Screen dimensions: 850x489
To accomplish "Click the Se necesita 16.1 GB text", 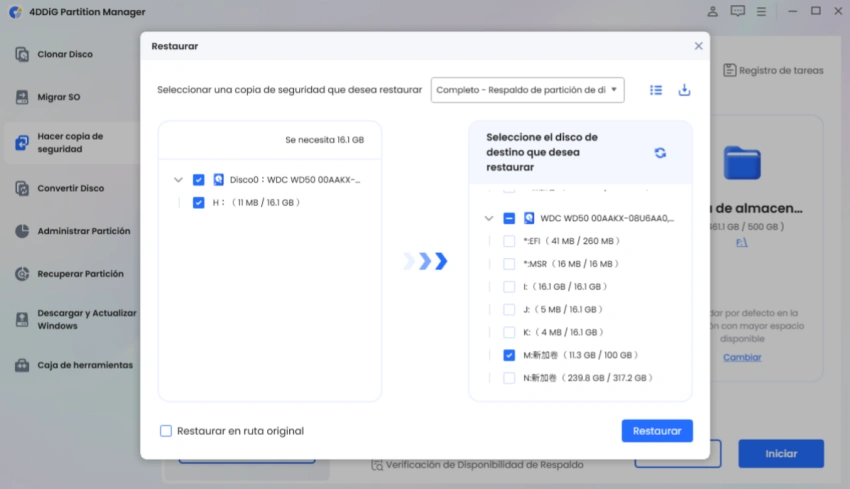I will tap(325, 140).
